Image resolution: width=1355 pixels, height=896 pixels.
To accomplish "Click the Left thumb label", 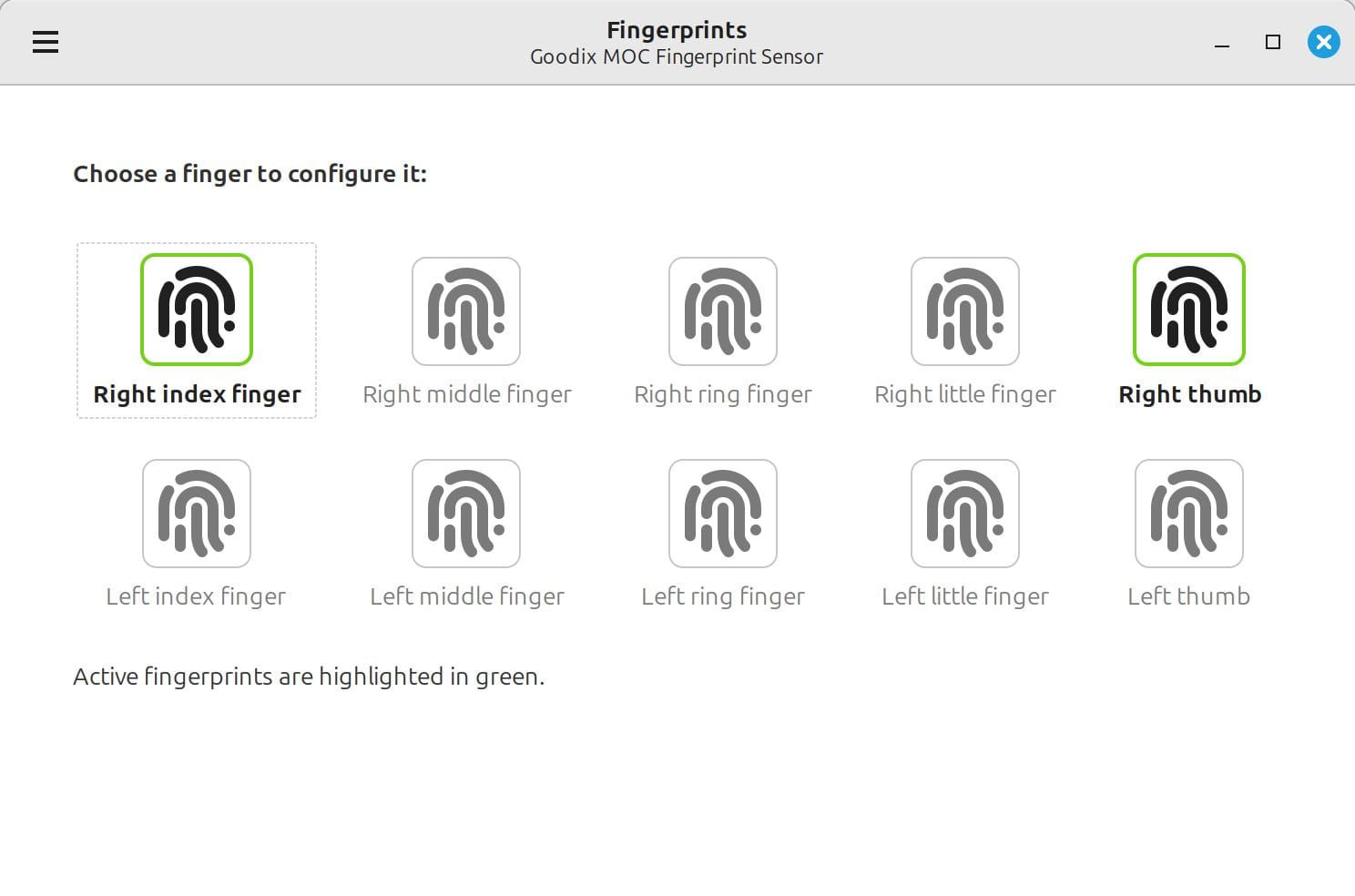I will (1189, 596).
